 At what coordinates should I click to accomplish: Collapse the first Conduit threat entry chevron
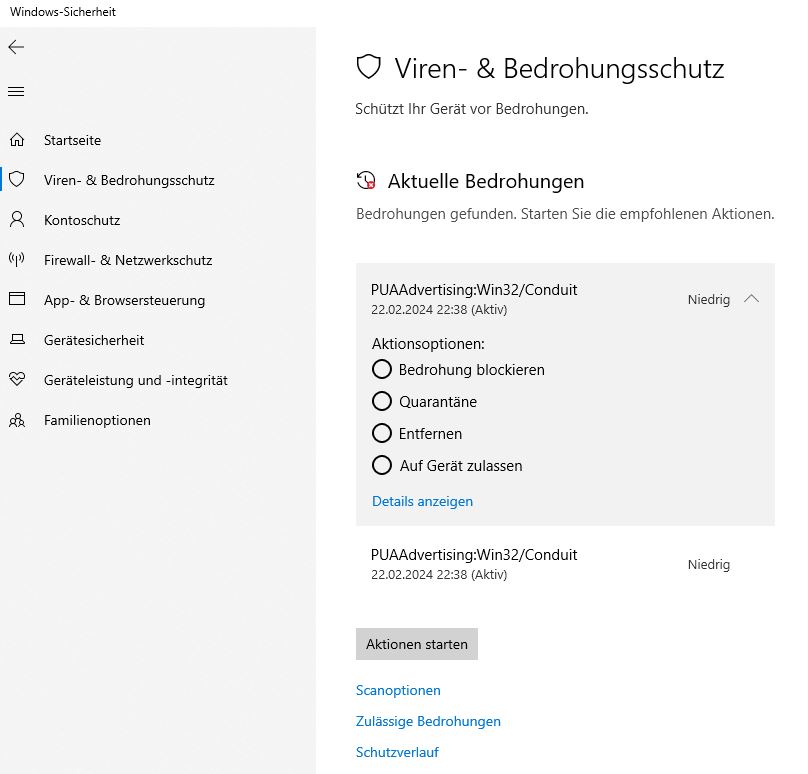(752, 299)
